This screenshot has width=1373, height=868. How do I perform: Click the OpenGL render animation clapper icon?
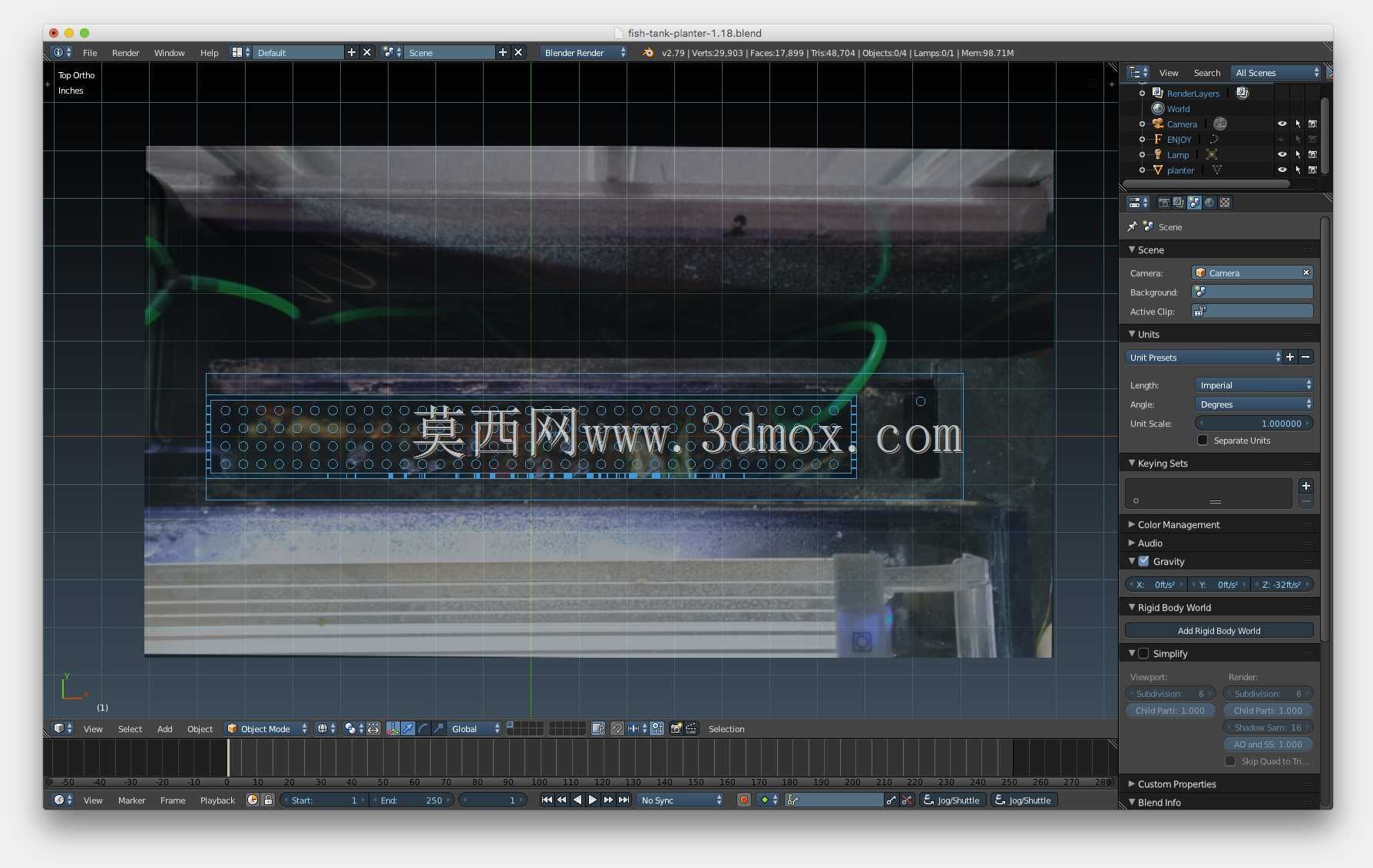click(691, 728)
